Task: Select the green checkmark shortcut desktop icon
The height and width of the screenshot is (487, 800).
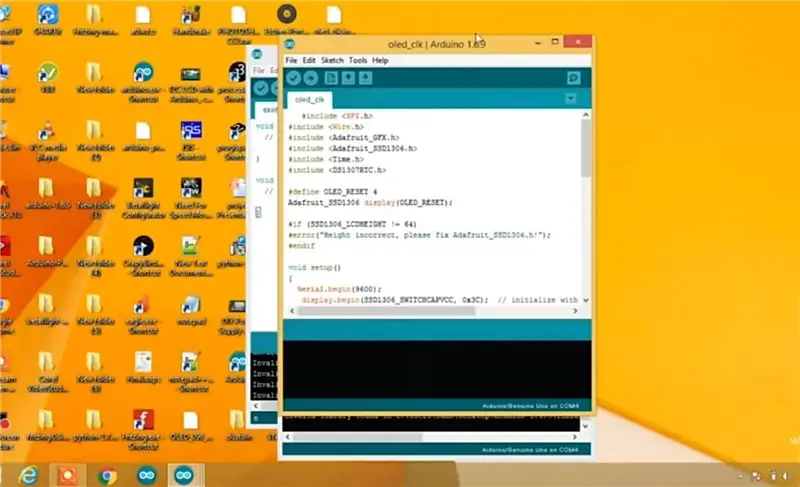Action: (x=47, y=78)
